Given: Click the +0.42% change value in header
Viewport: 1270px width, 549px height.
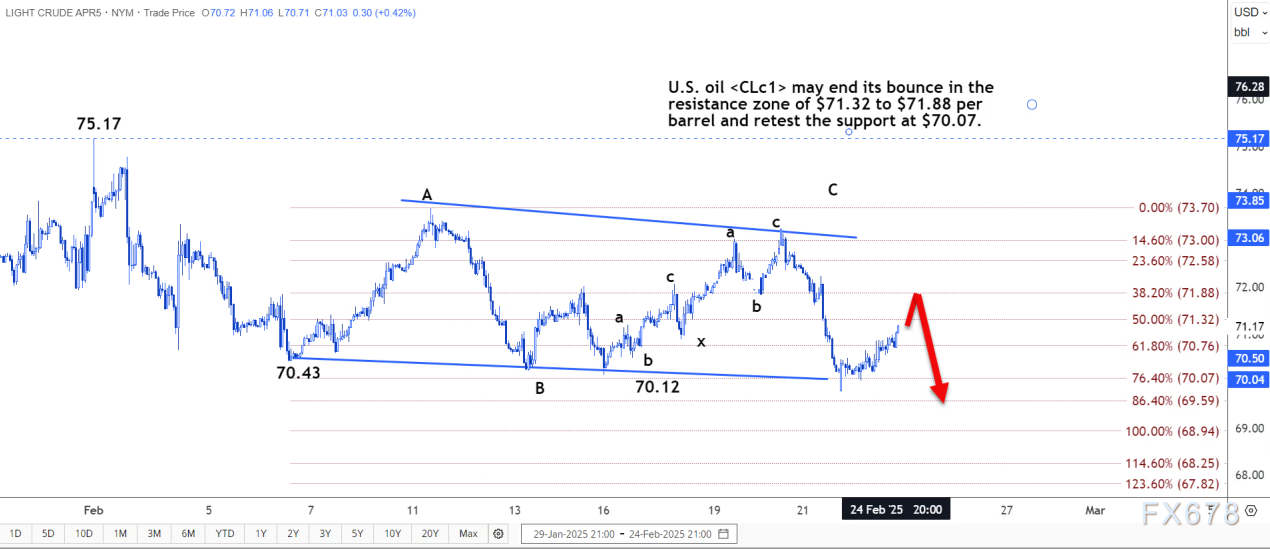Looking at the screenshot, I should pos(393,13).
